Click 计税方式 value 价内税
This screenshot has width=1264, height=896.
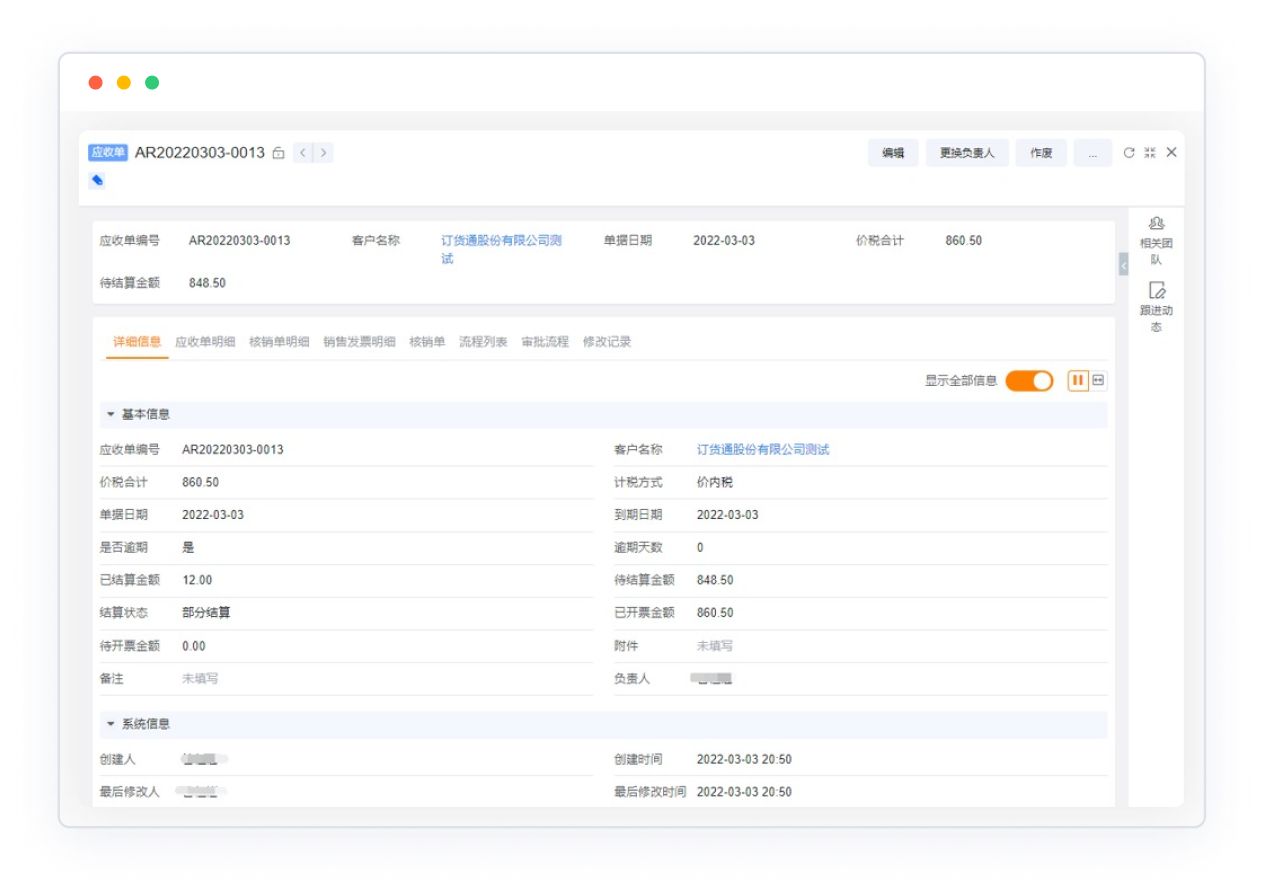click(715, 482)
